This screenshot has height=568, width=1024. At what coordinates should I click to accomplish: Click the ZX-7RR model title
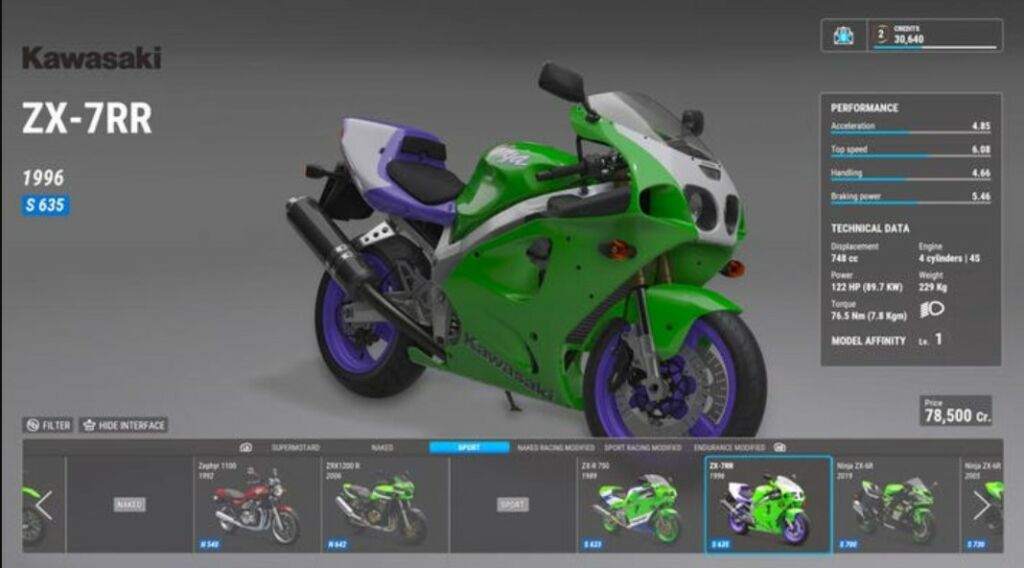87,118
